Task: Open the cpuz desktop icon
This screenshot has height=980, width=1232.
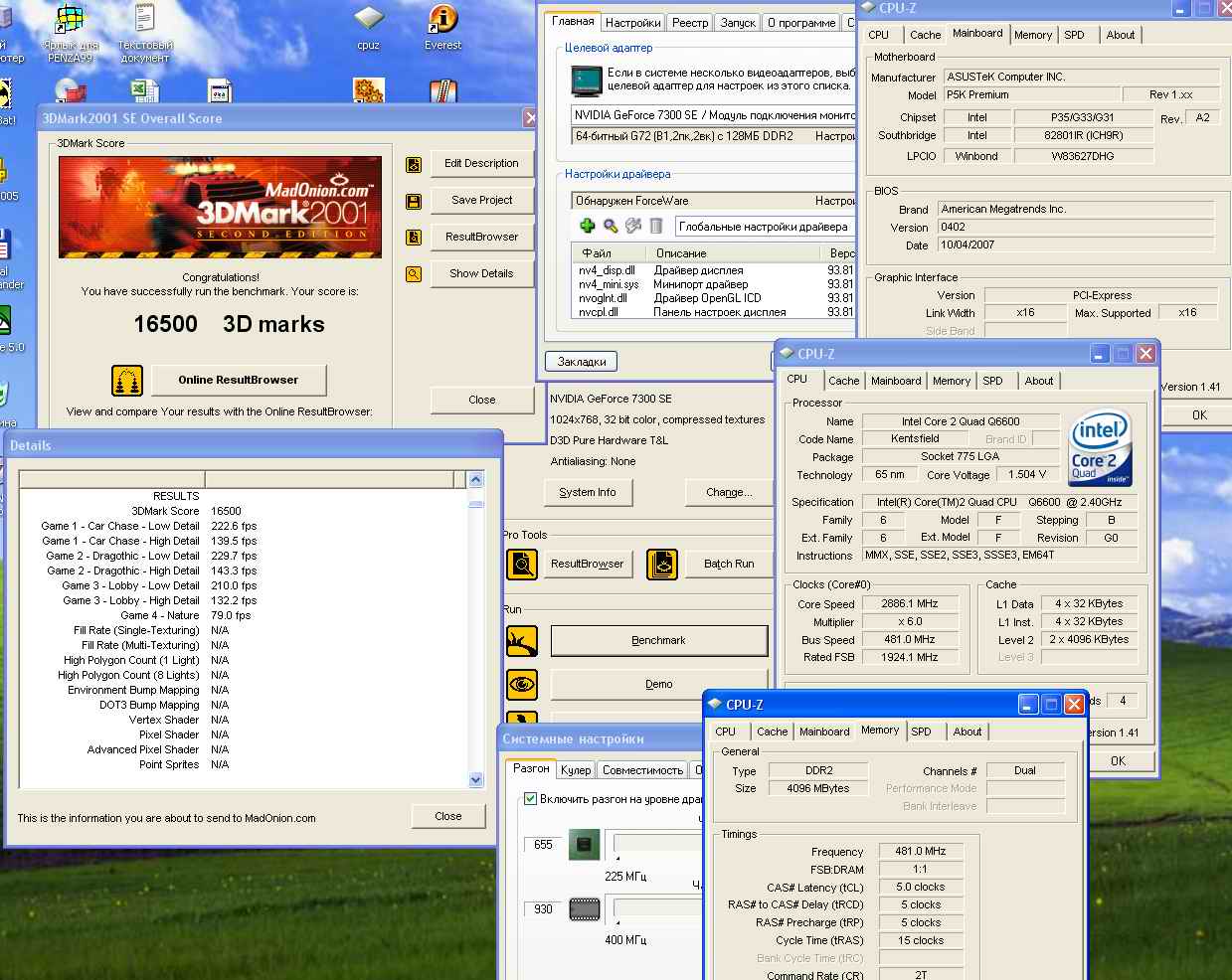Action: tap(369, 28)
